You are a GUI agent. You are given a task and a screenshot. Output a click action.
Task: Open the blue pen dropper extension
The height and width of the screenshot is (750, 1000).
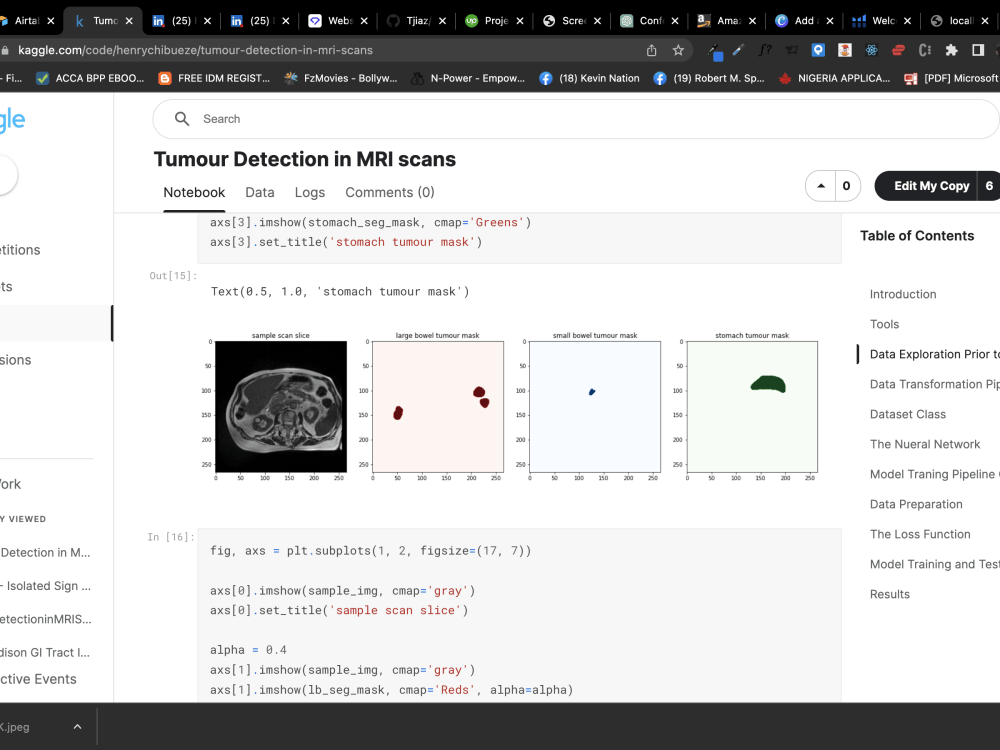(x=739, y=50)
